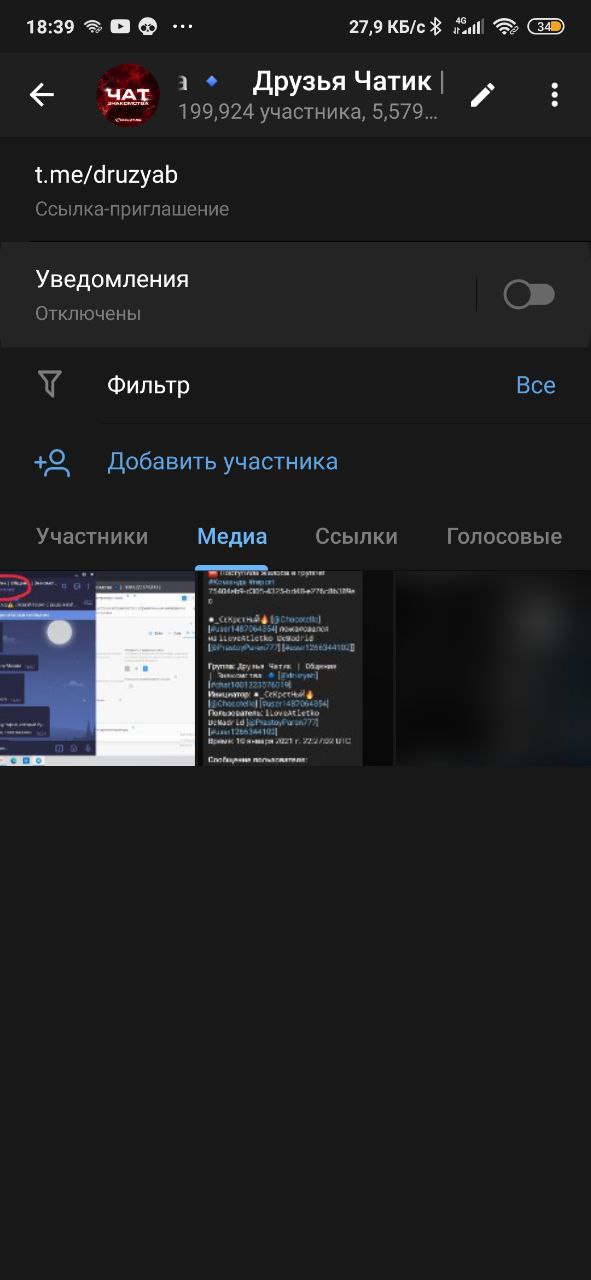Toggle the notifications switch
This screenshot has width=591, height=1280.
pyautogui.click(x=529, y=294)
